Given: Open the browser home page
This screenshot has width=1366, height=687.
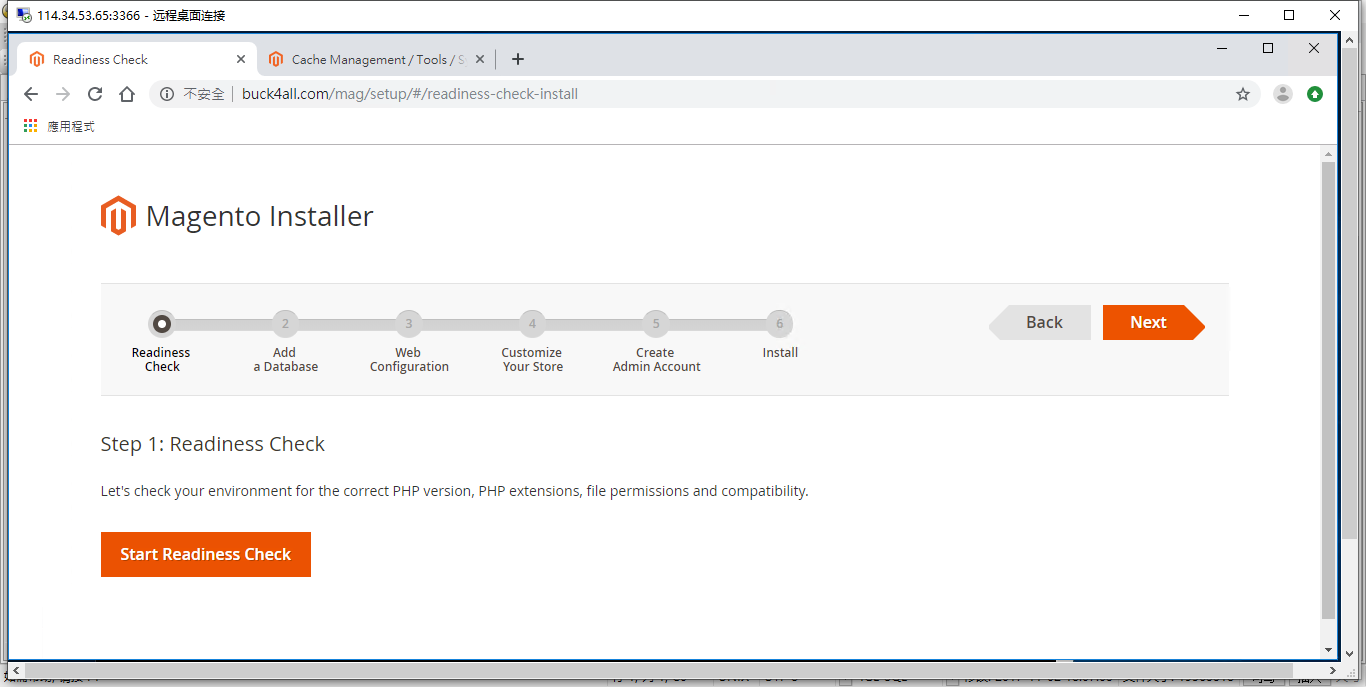Looking at the screenshot, I should [x=127, y=94].
